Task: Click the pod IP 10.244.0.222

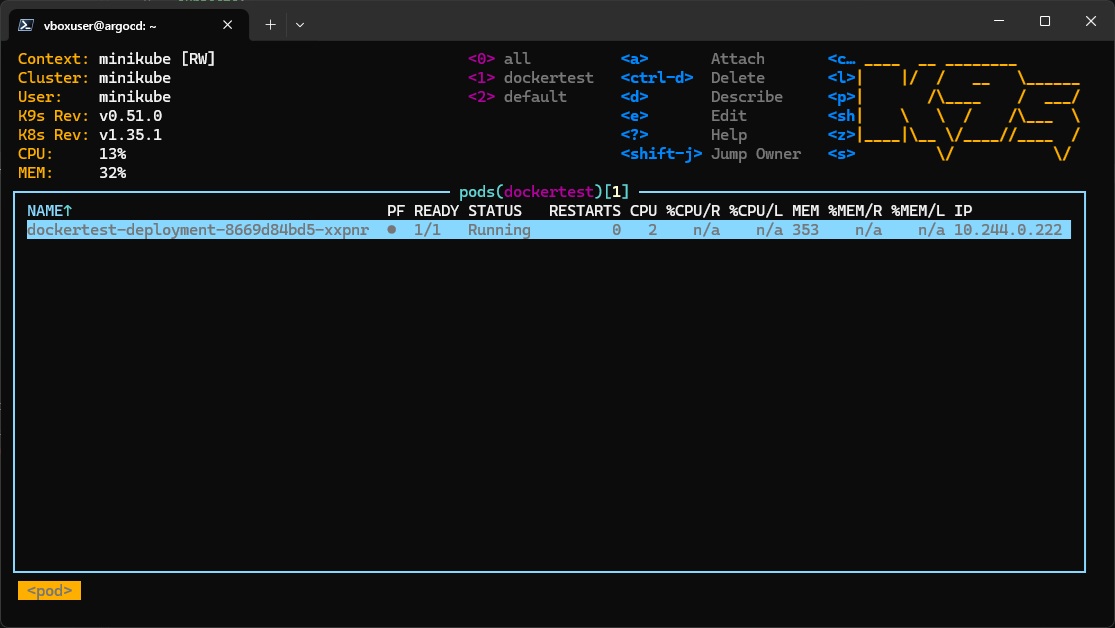Action: [1008, 230]
